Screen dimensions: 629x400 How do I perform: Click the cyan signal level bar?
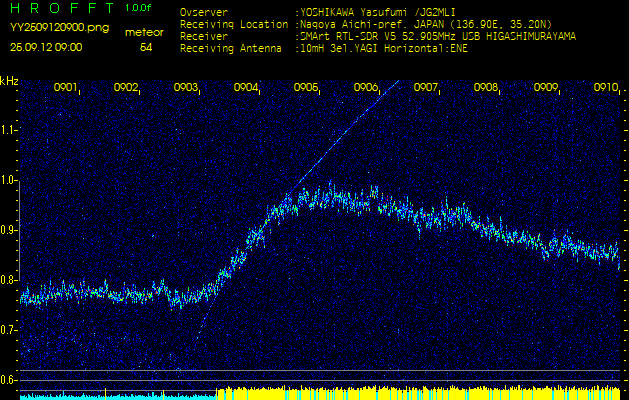click(110, 395)
